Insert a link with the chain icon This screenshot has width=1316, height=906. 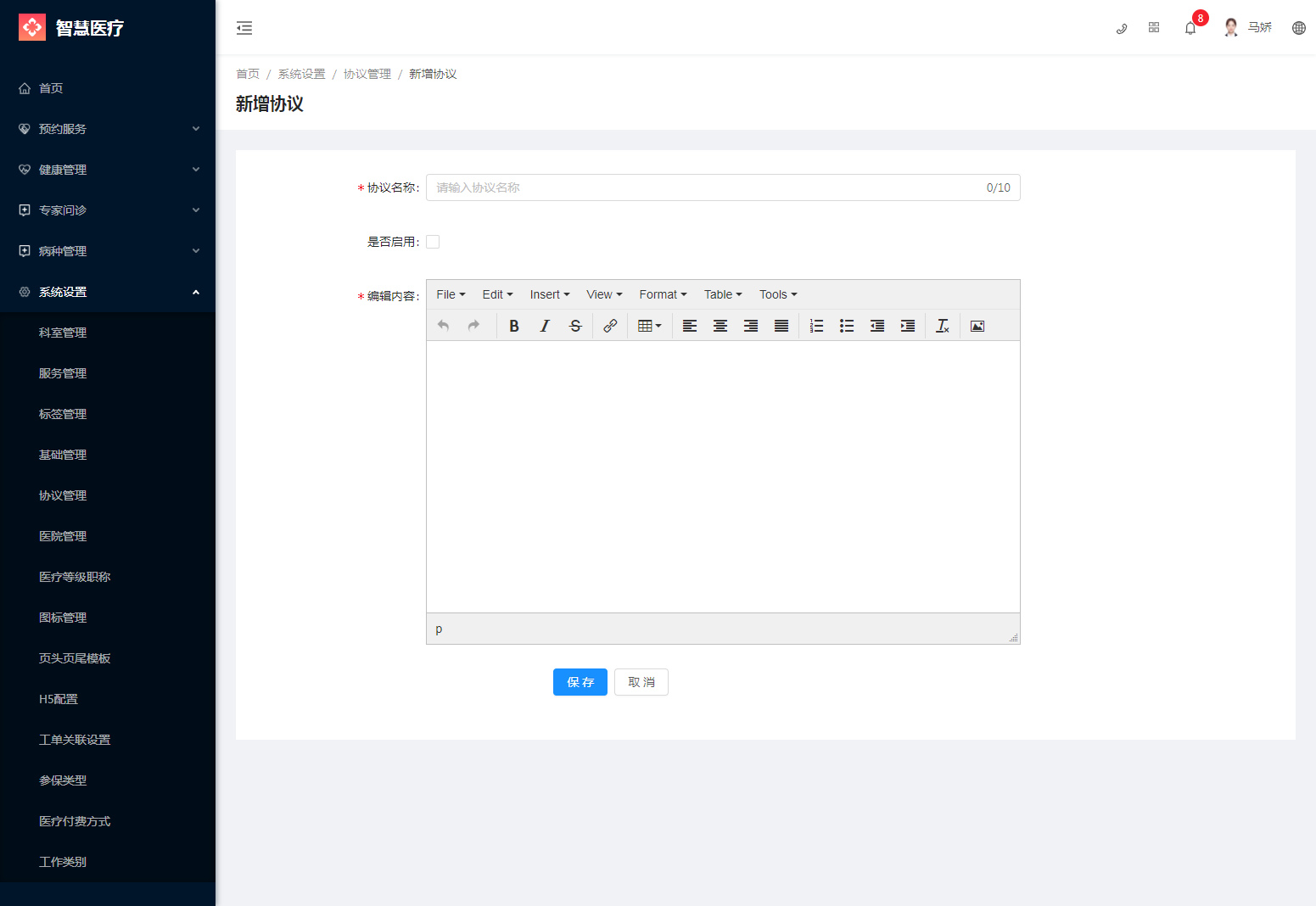pyautogui.click(x=610, y=326)
